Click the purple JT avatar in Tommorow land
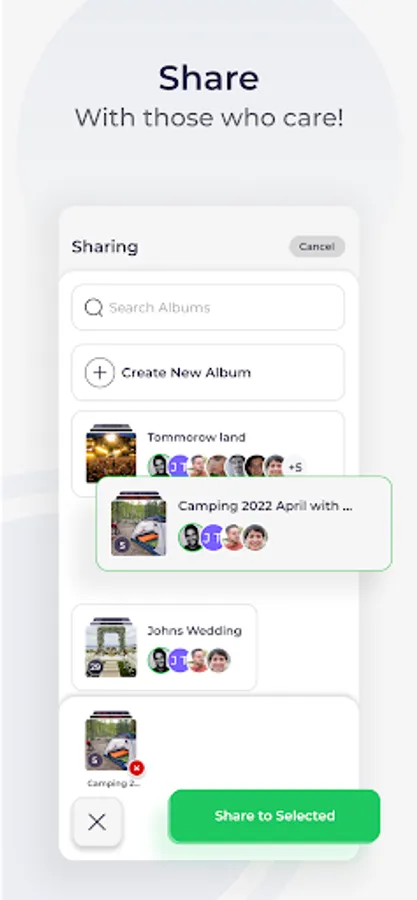Viewport: 417px width, 900px height. point(180,466)
